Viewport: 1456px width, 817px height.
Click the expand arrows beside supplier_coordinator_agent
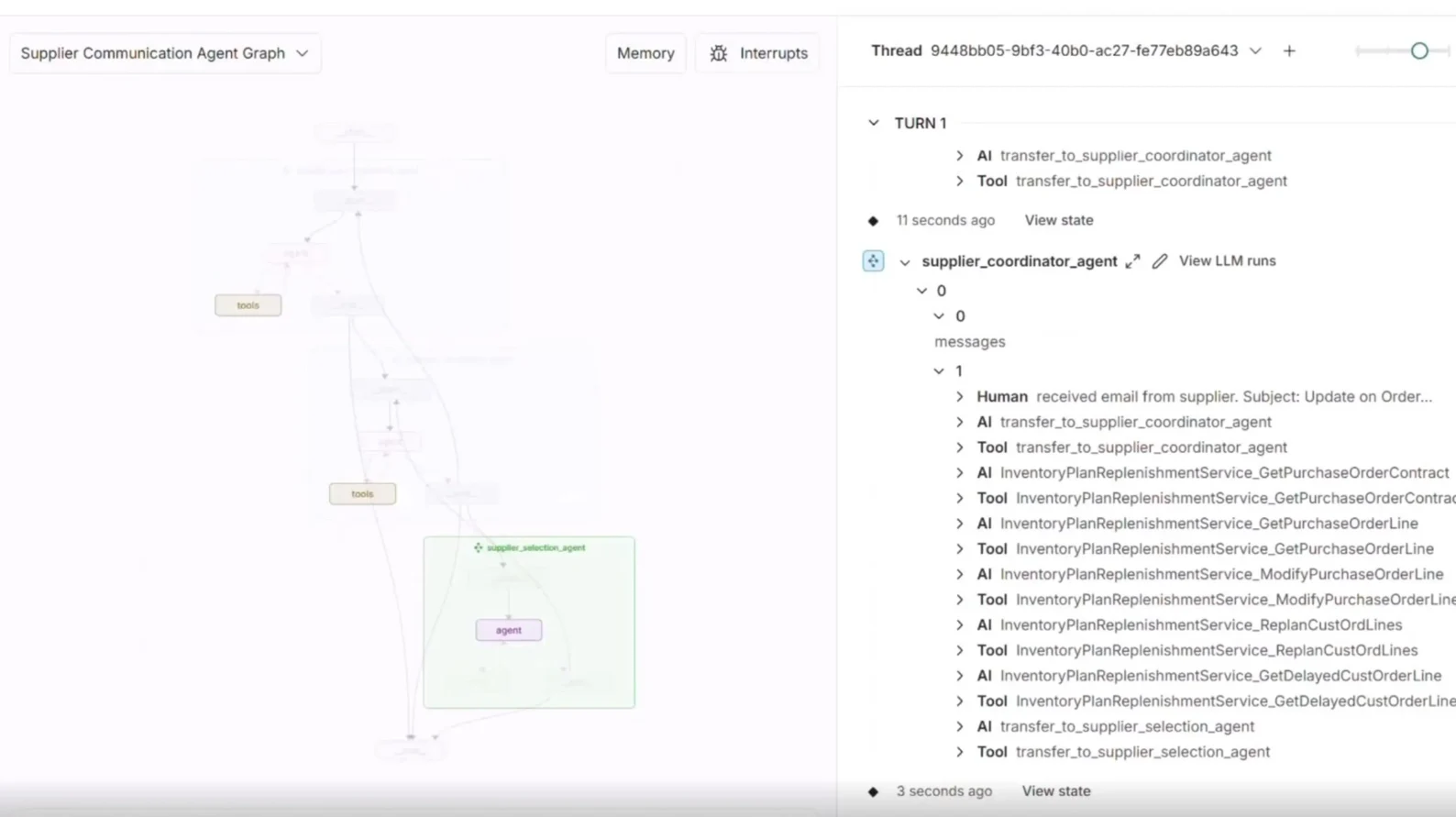click(x=1133, y=261)
